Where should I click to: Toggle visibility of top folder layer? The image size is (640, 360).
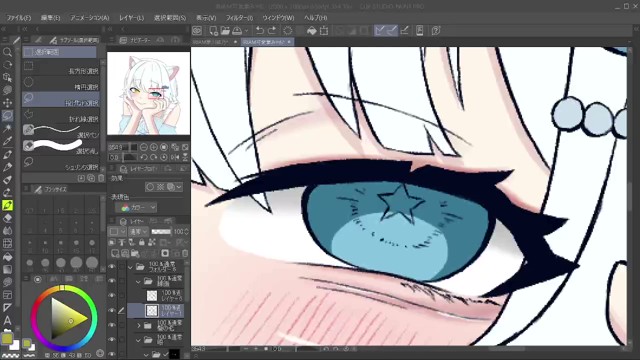click(112, 267)
